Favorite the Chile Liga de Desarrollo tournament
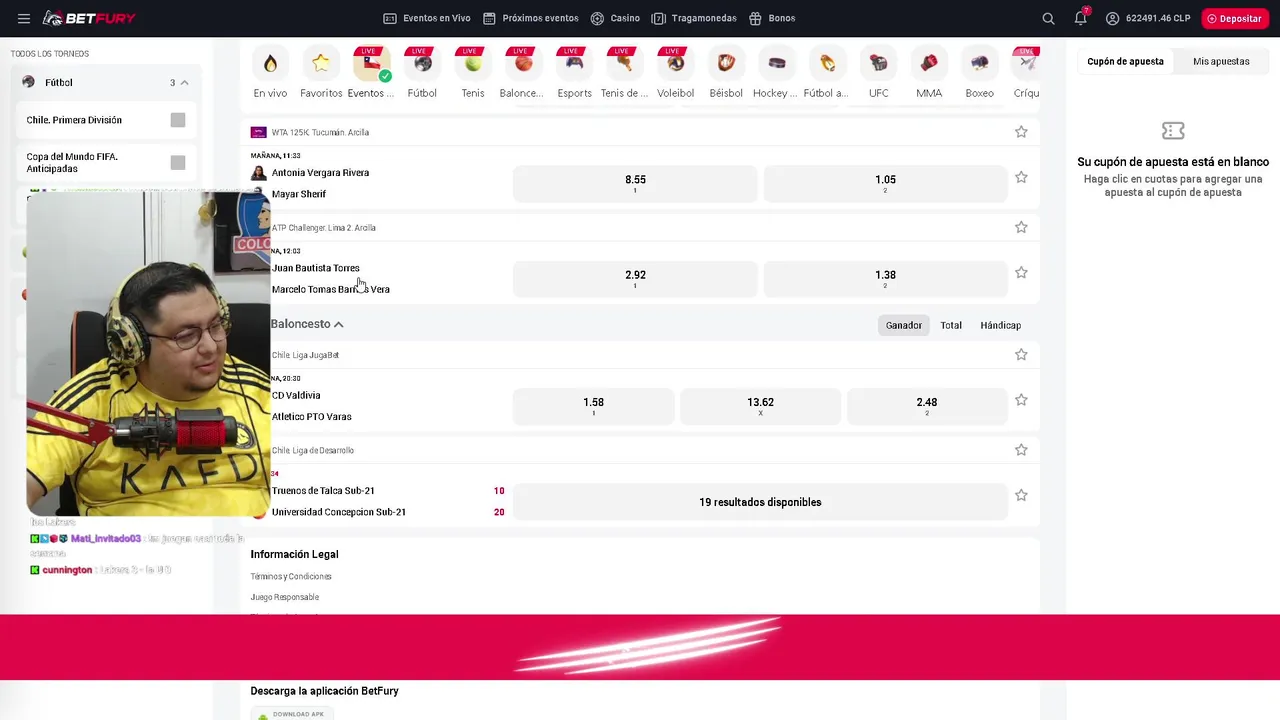This screenshot has height=720, width=1280. pyautogui.click(x=1021, y=450)
